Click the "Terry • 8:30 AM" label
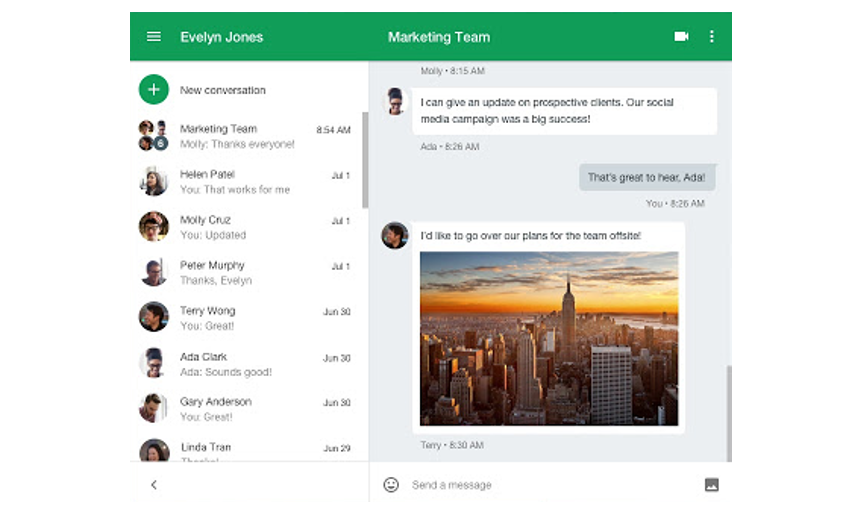 (452, 445)
